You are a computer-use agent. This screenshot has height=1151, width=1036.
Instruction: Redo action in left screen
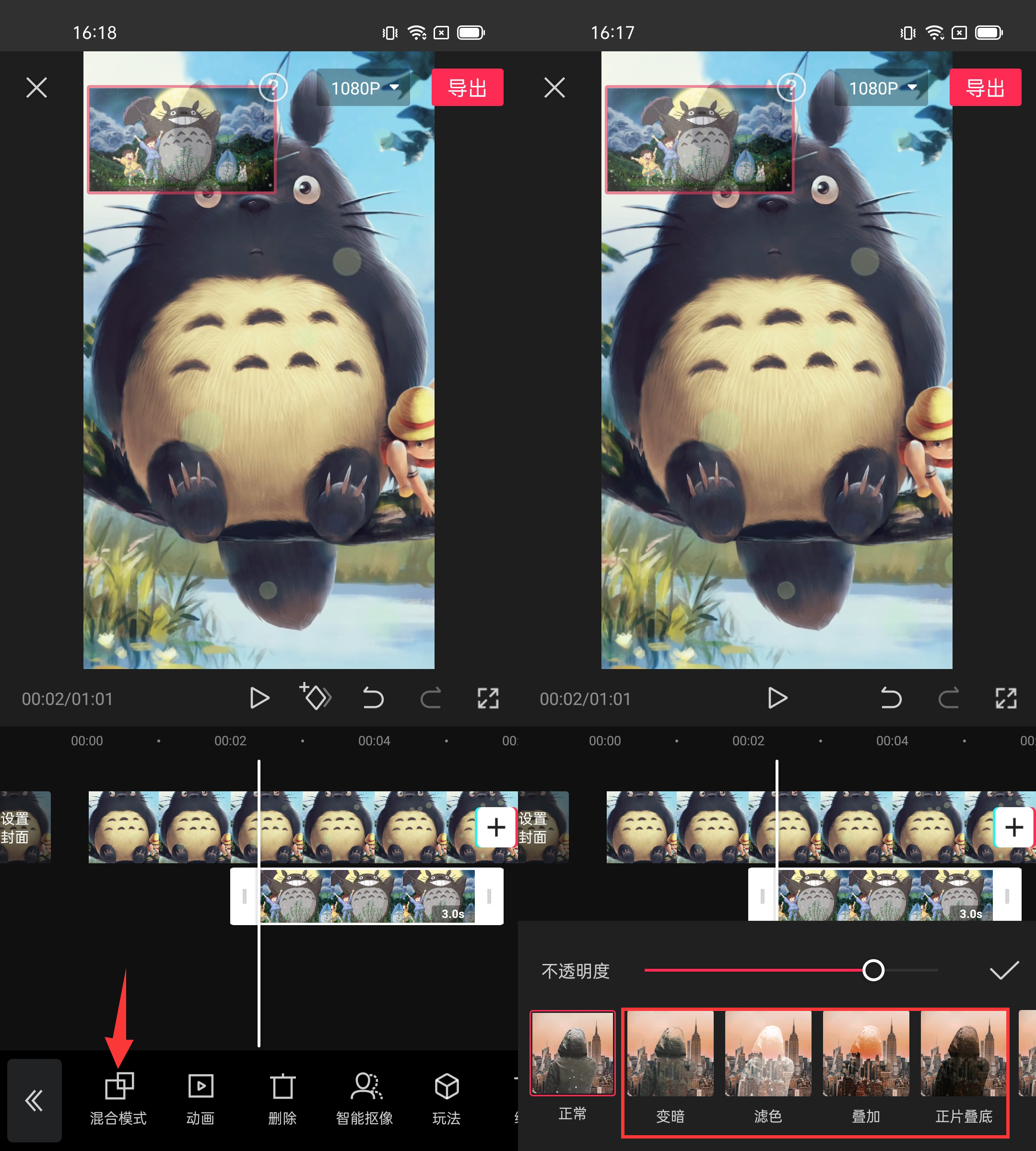pyautogui.click(x=431, y=698)
